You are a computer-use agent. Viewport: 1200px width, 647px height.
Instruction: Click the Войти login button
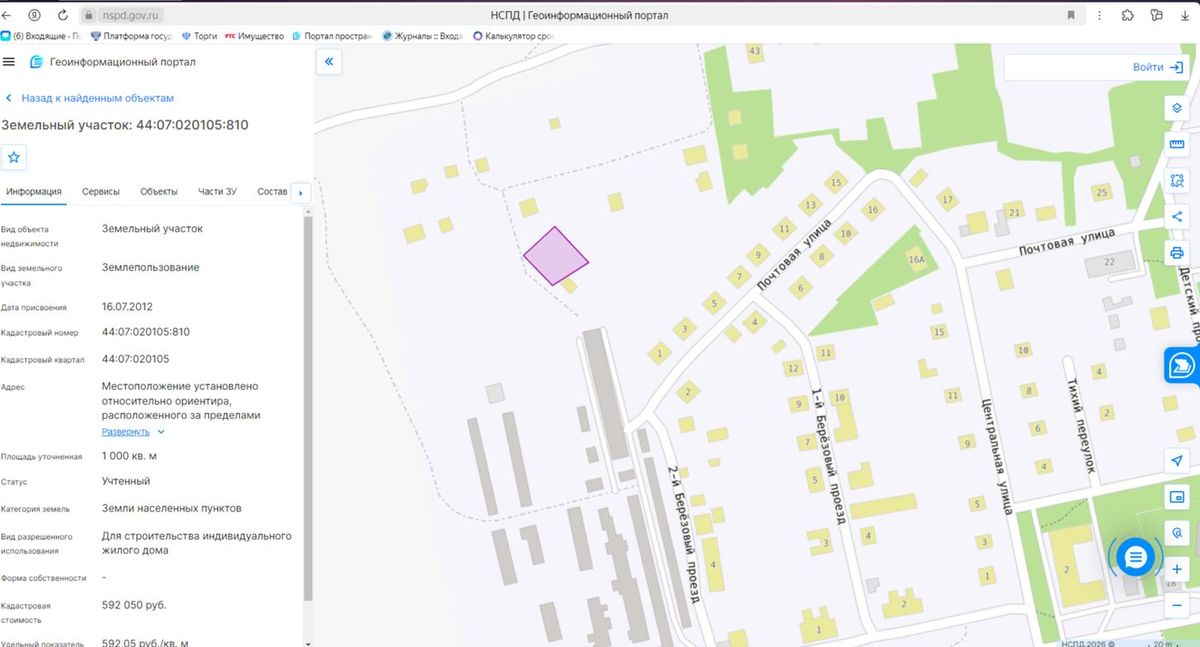click(1159, 67)
